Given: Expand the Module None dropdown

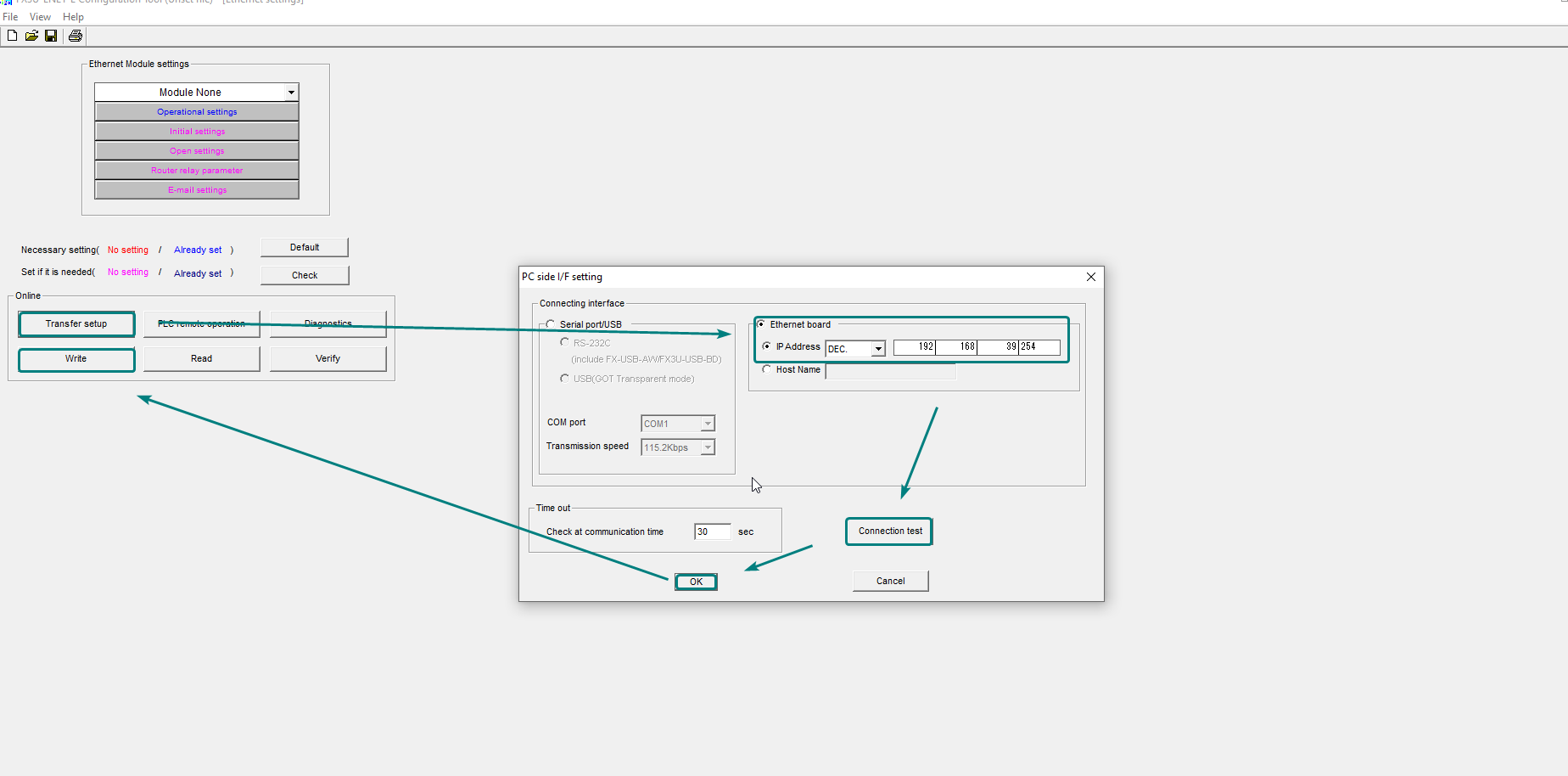Looking at the screenshot, I should pyautogui.click(x=291, y=93).
